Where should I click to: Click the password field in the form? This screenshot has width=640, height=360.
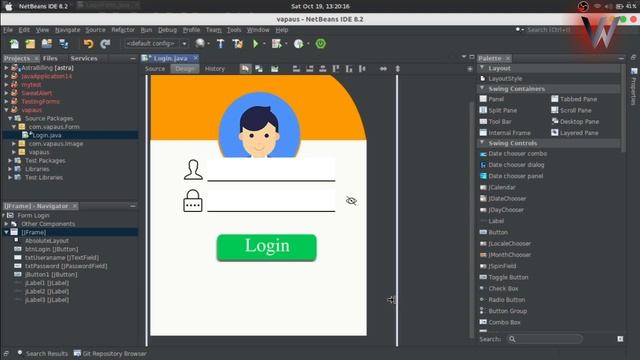point(271,200)
